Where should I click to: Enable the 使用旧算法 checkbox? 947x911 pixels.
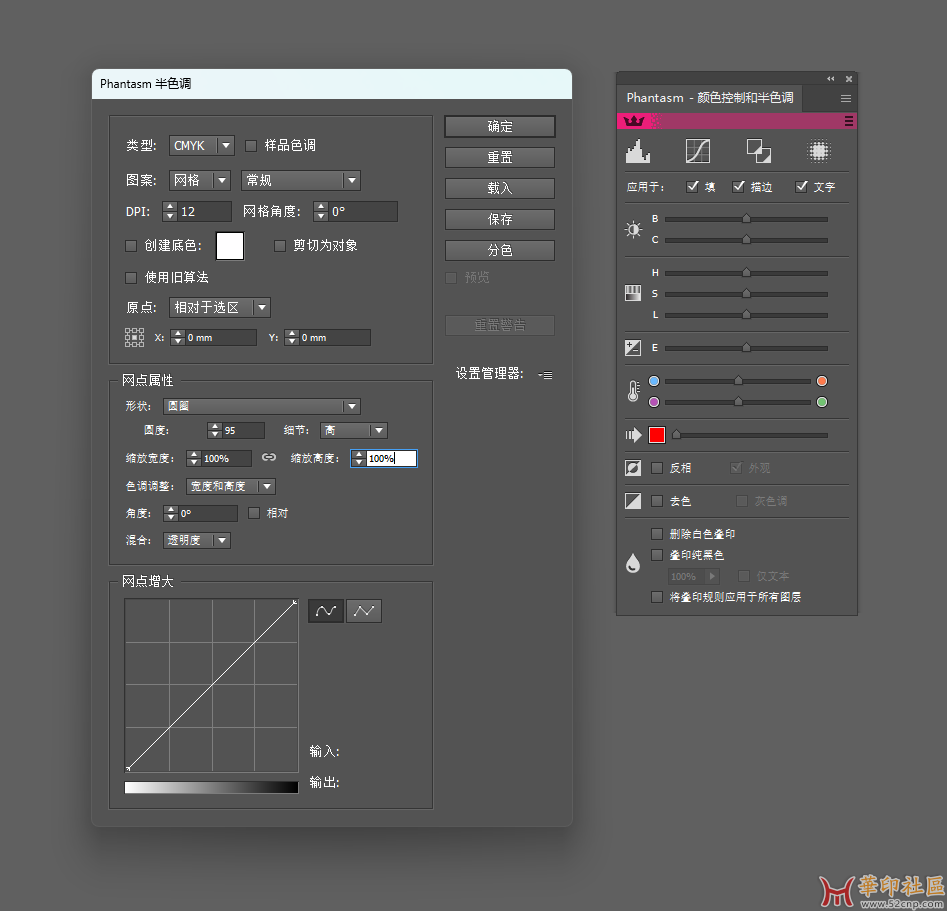130,278
